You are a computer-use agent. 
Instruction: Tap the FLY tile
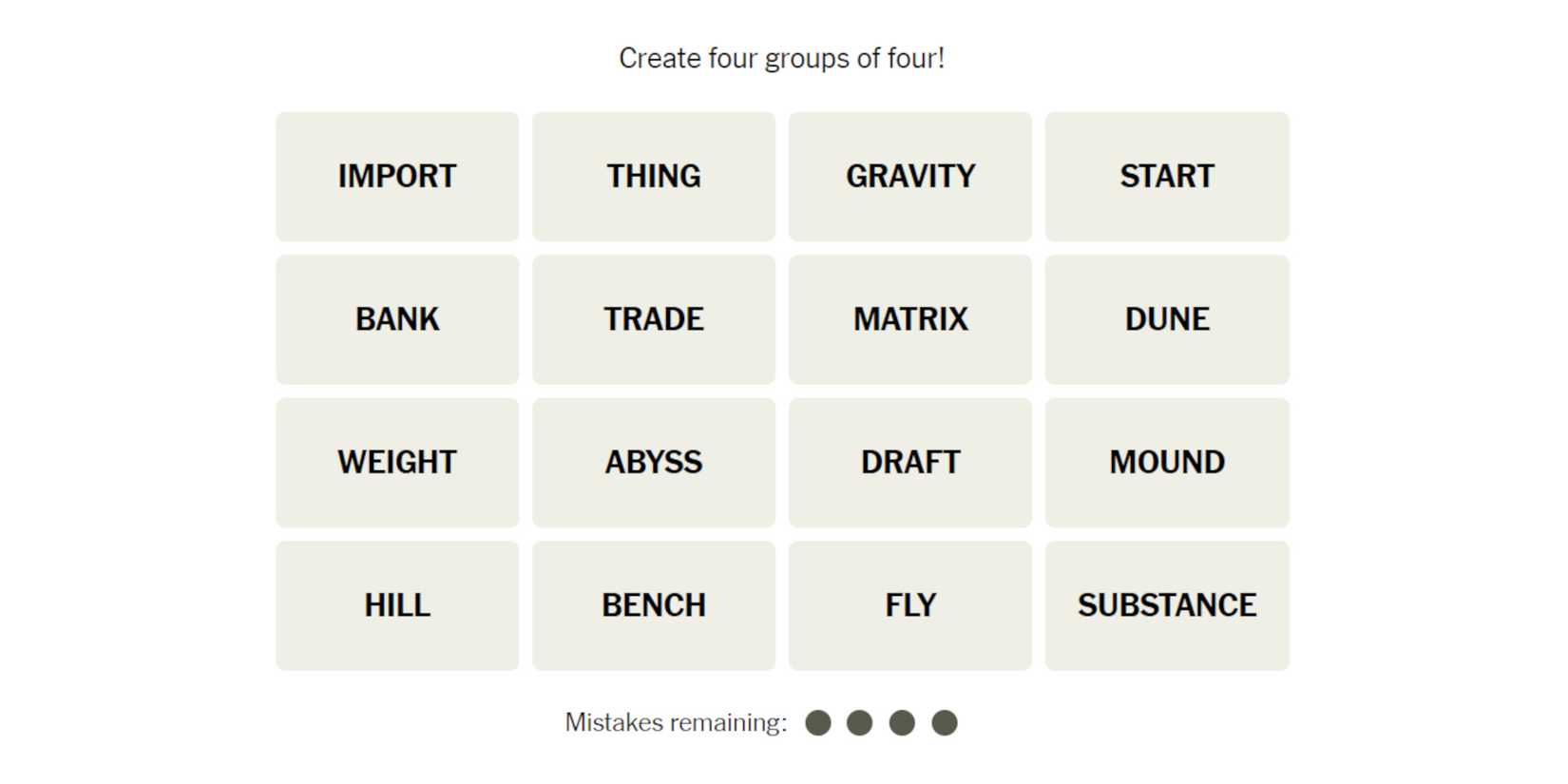pos(910,605)
